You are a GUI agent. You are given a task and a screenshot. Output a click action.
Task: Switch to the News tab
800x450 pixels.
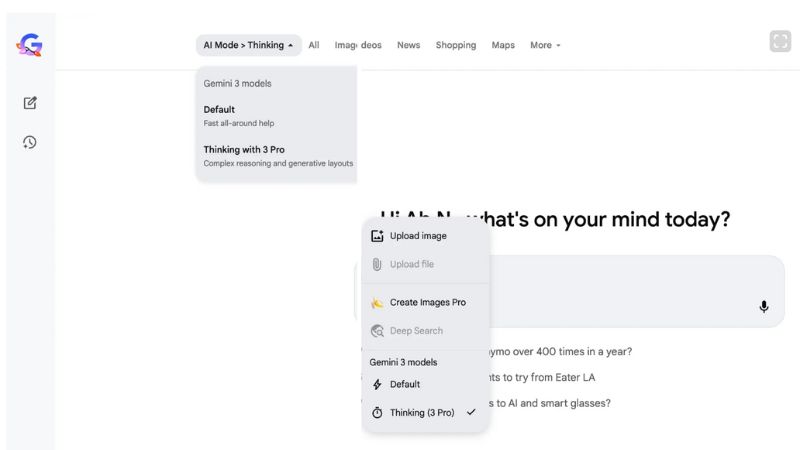[x=409, y=45]
